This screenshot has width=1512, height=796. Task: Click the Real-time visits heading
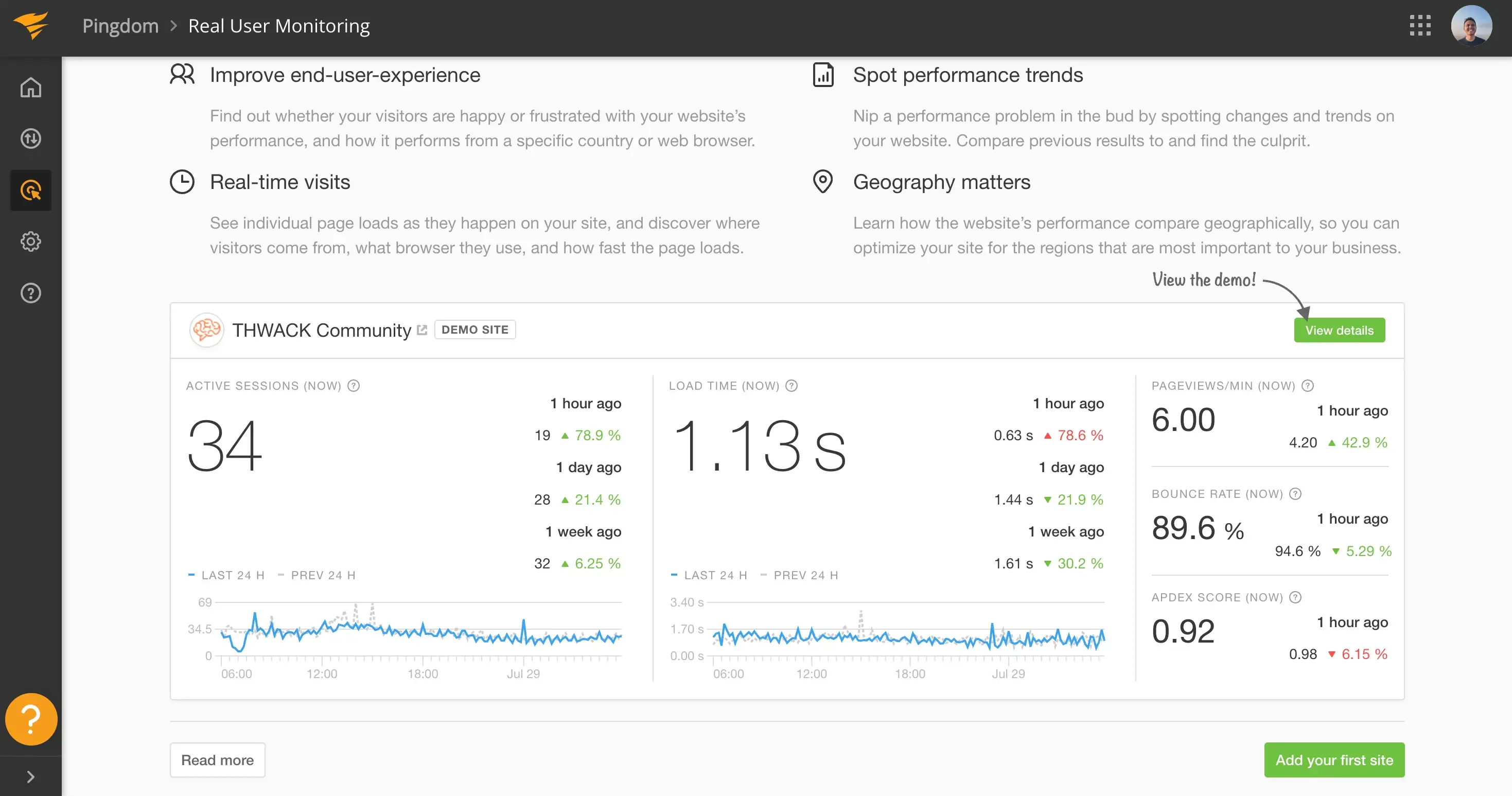point(280,182)
